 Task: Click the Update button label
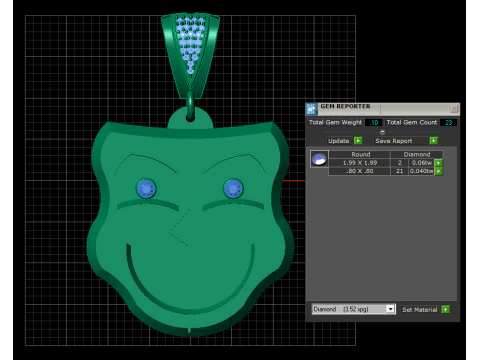(339, 141)
